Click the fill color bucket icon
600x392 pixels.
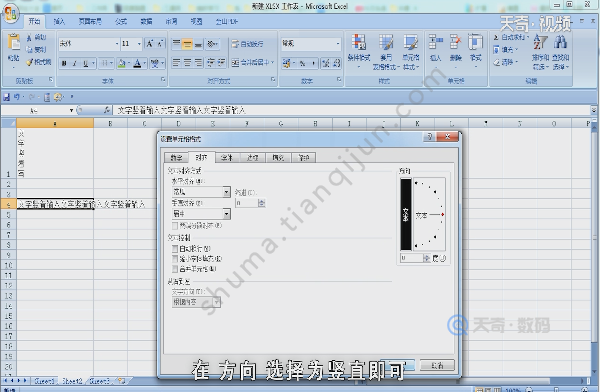click(121, 63)
